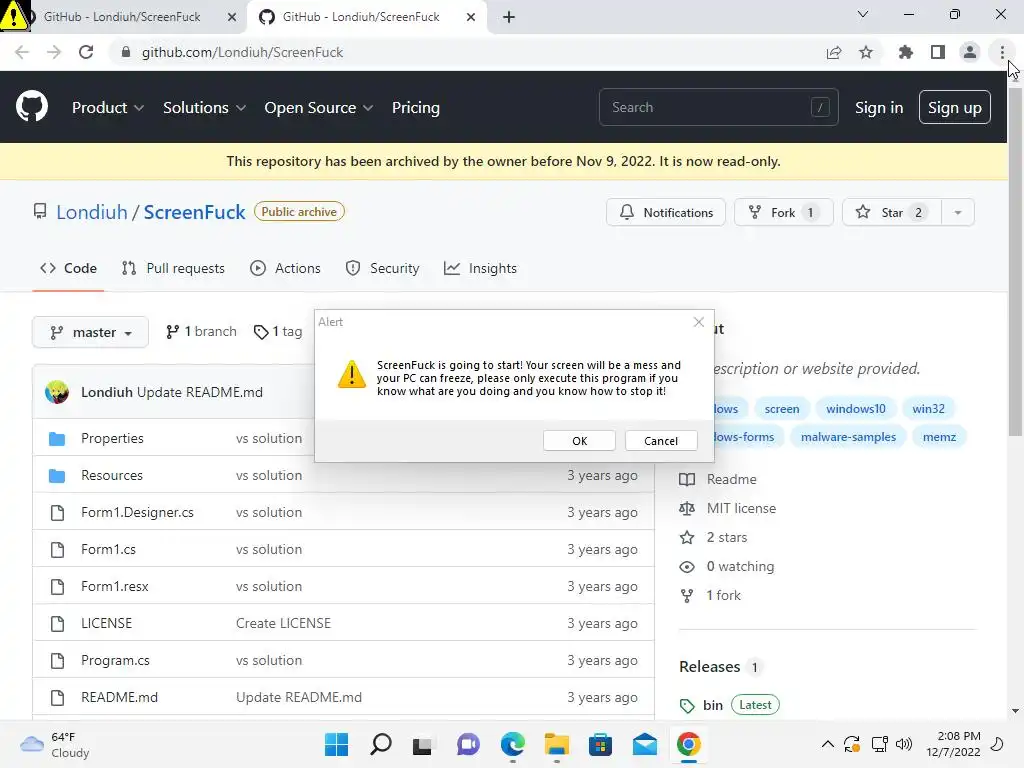Viewport: 1024px width, 768px height.
Task: Launch Microsoft Edge from the taskbar
Action: [x=513, y=744]
